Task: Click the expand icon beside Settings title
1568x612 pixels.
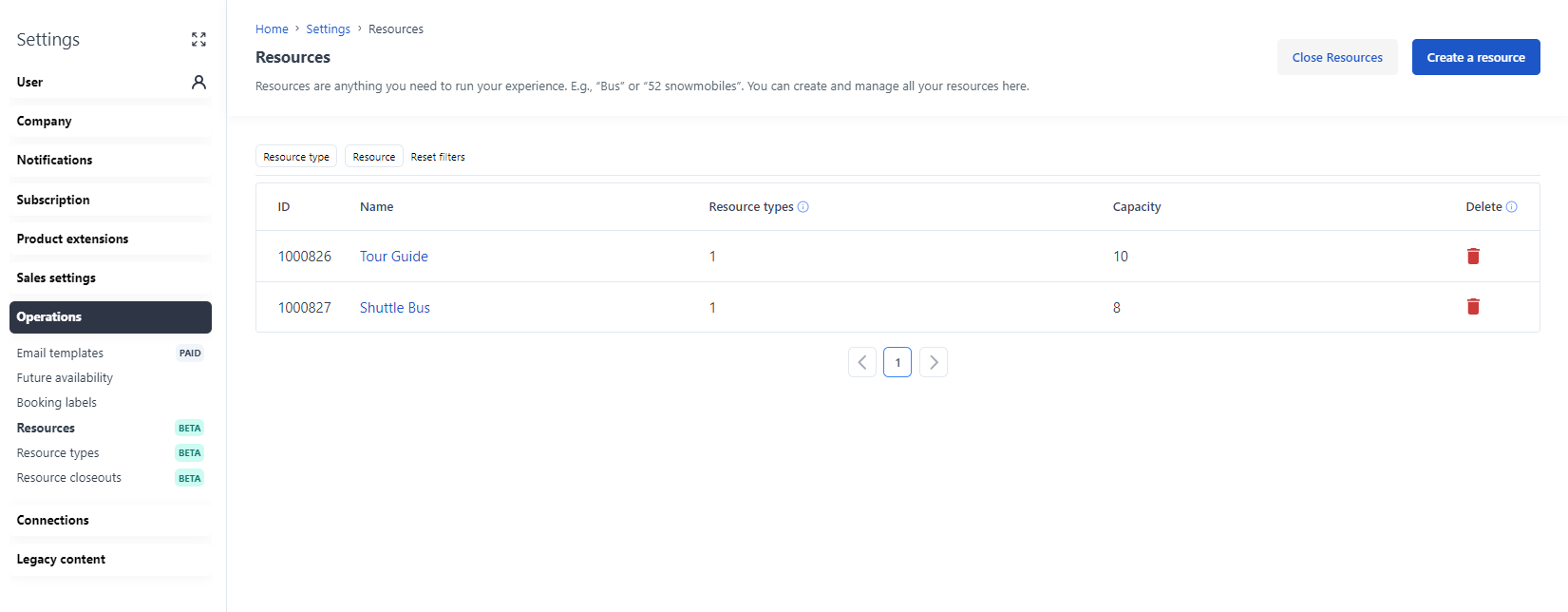Action: (x=198, y=39)
